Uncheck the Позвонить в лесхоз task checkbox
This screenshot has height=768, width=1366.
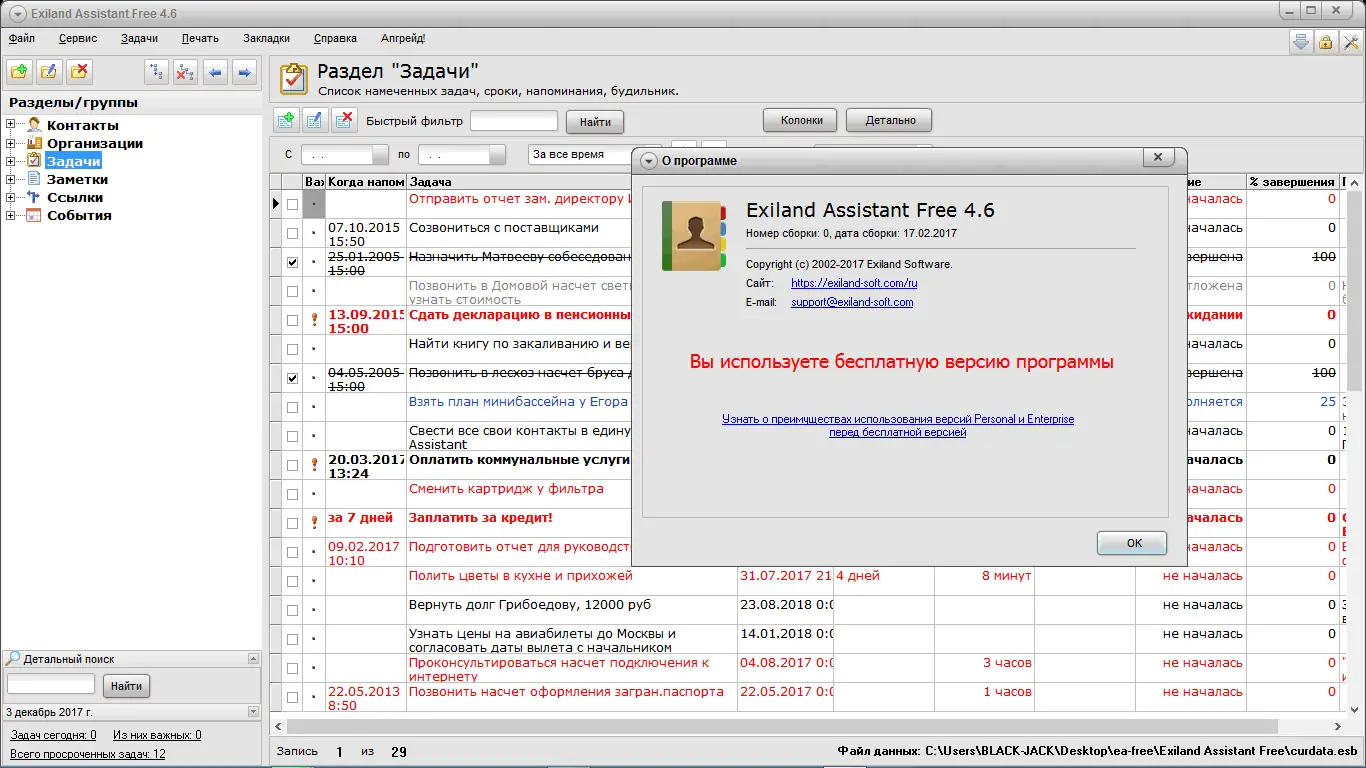(292, 378)
